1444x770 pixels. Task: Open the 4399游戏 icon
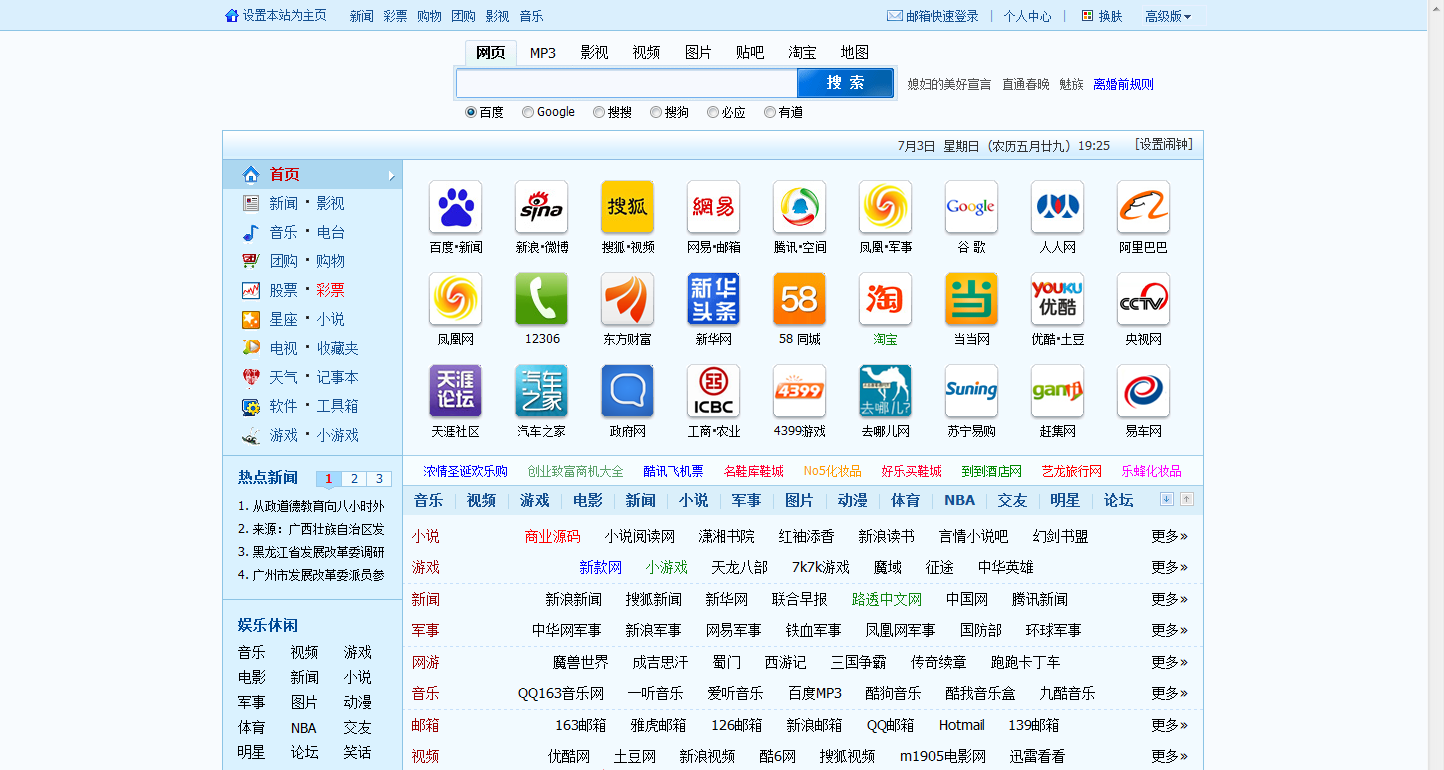pos(799,391)
